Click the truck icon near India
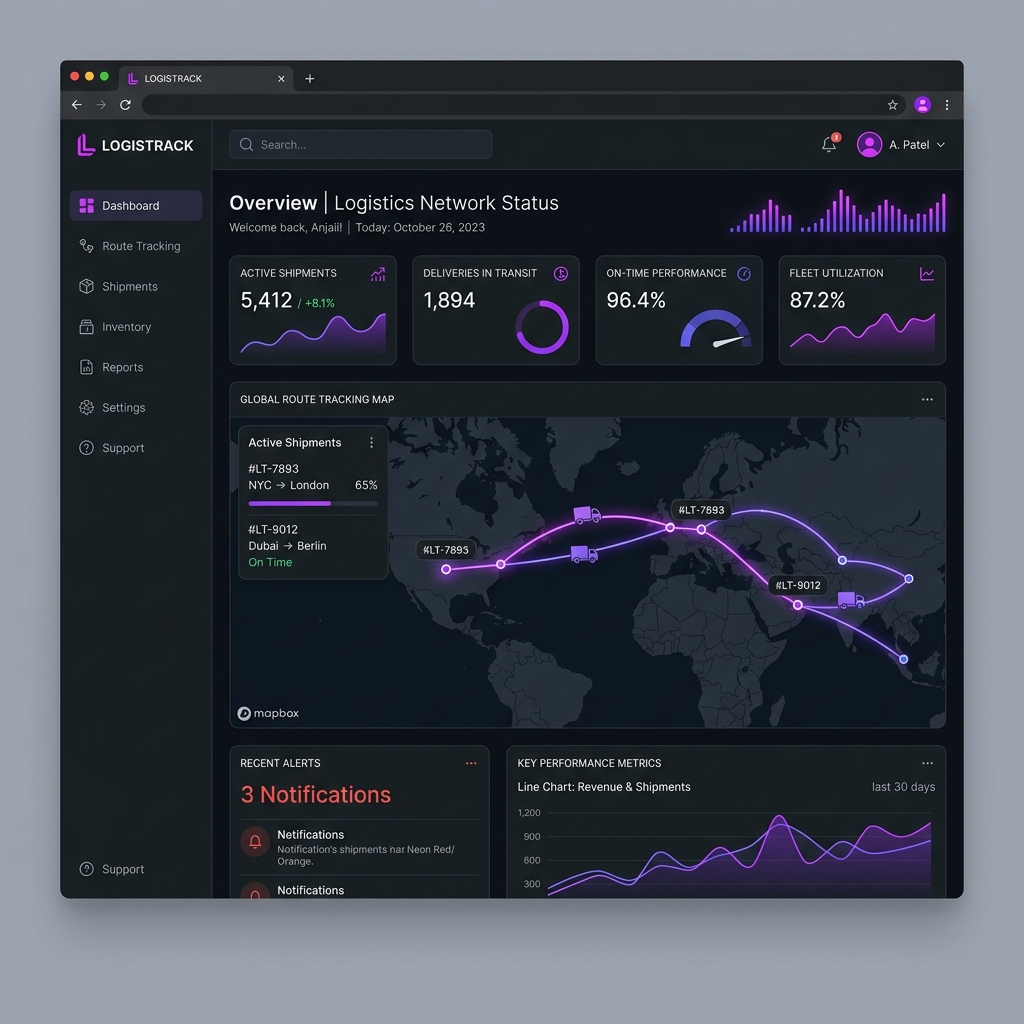Image resolution: width=1024 pixels, height=1024 pixels. point(851,600)
